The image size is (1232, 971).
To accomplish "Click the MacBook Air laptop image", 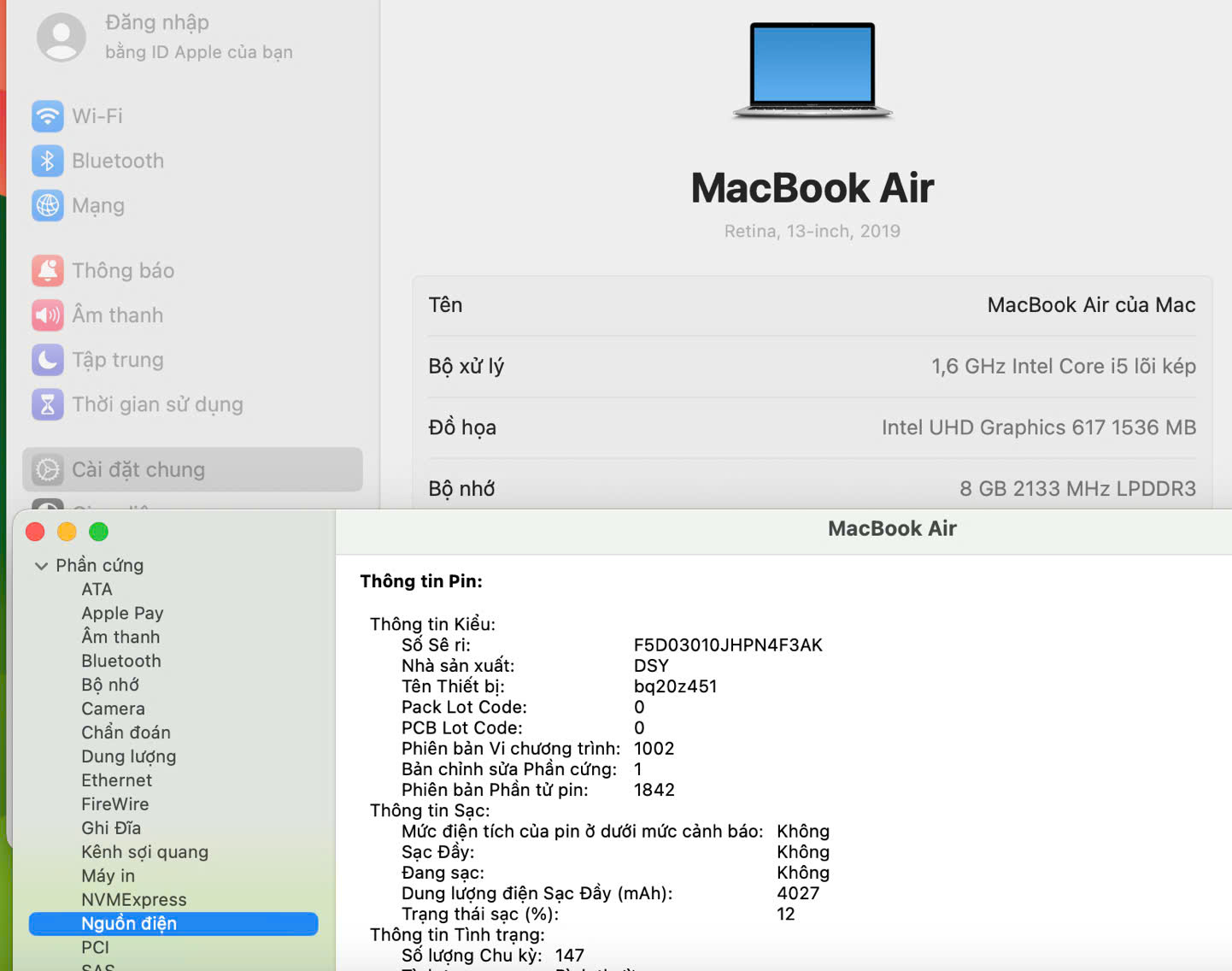I will click(812, 71).
